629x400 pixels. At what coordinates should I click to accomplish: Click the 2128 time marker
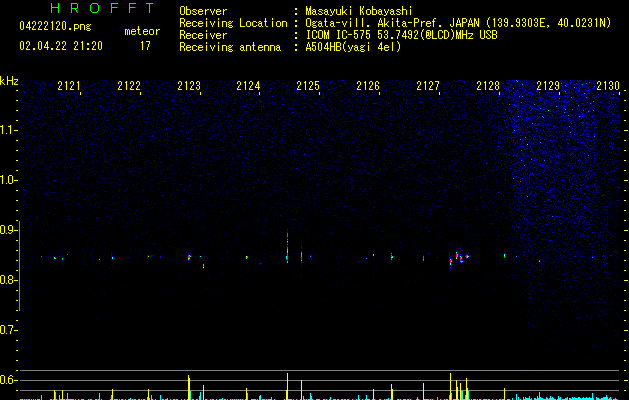(488, 86)
